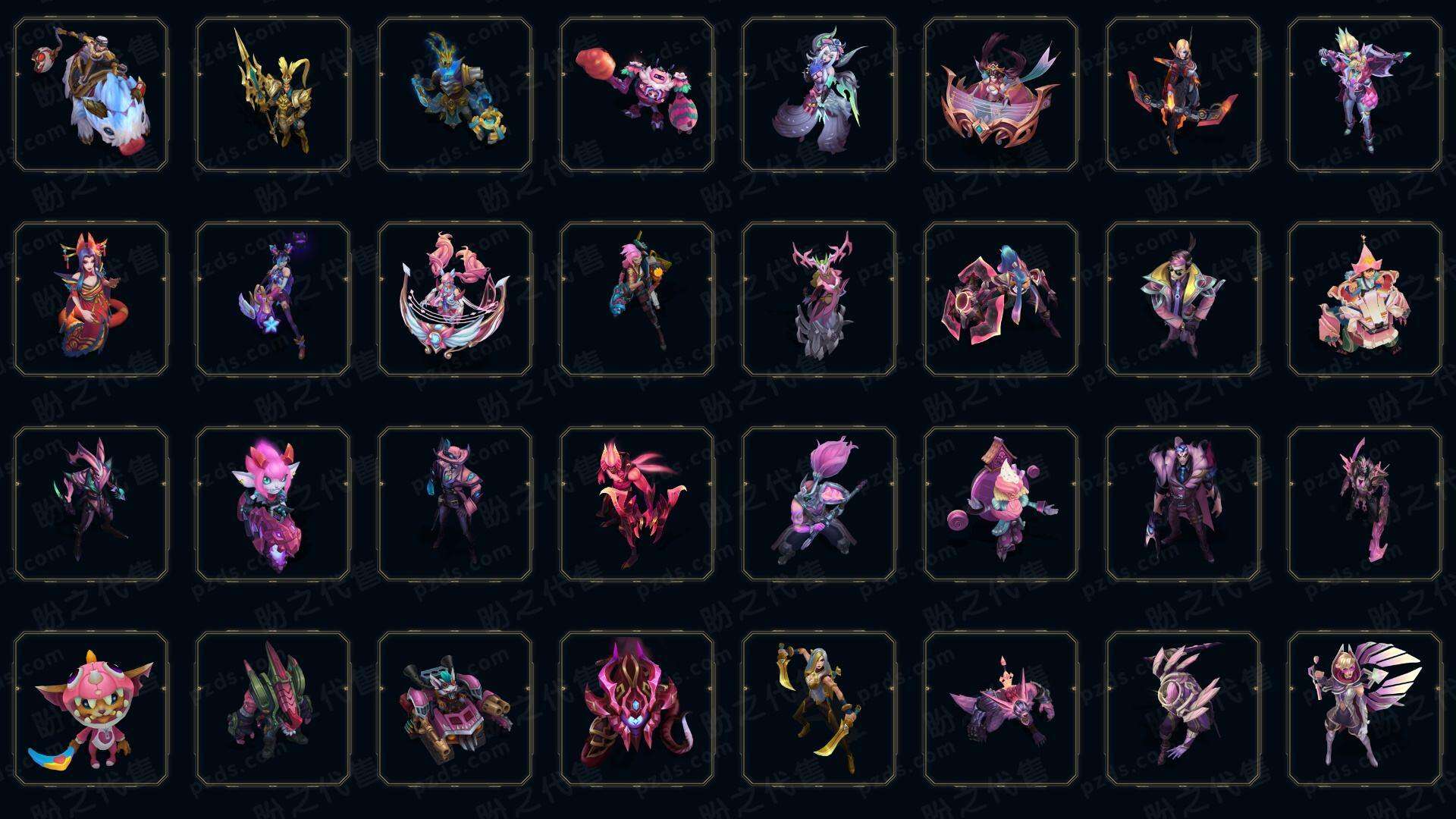
Task: Open the red-robed woman with orange tail
Action: pyautogui.click(x=91, y=299)
